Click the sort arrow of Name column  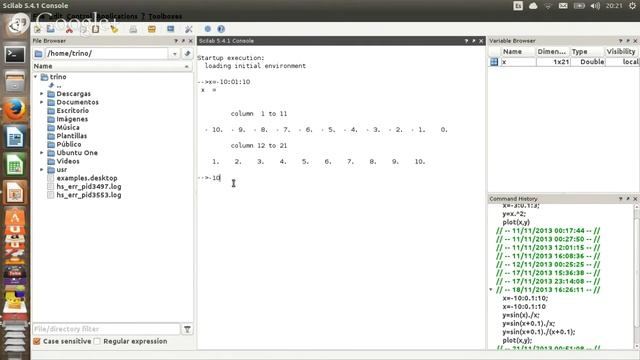coord(187,66)
